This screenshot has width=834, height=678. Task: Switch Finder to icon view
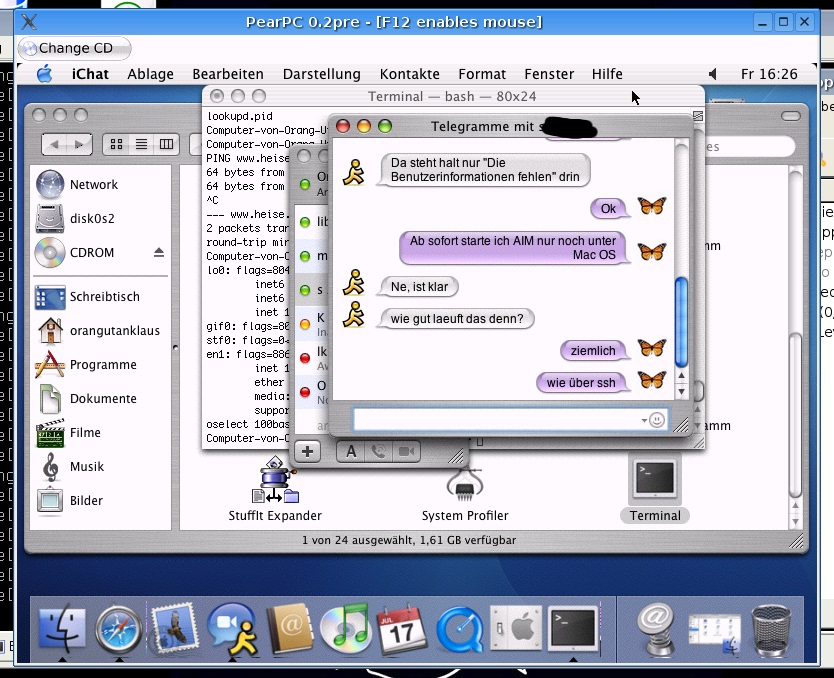pyautogui.click(x=116, y=144)
